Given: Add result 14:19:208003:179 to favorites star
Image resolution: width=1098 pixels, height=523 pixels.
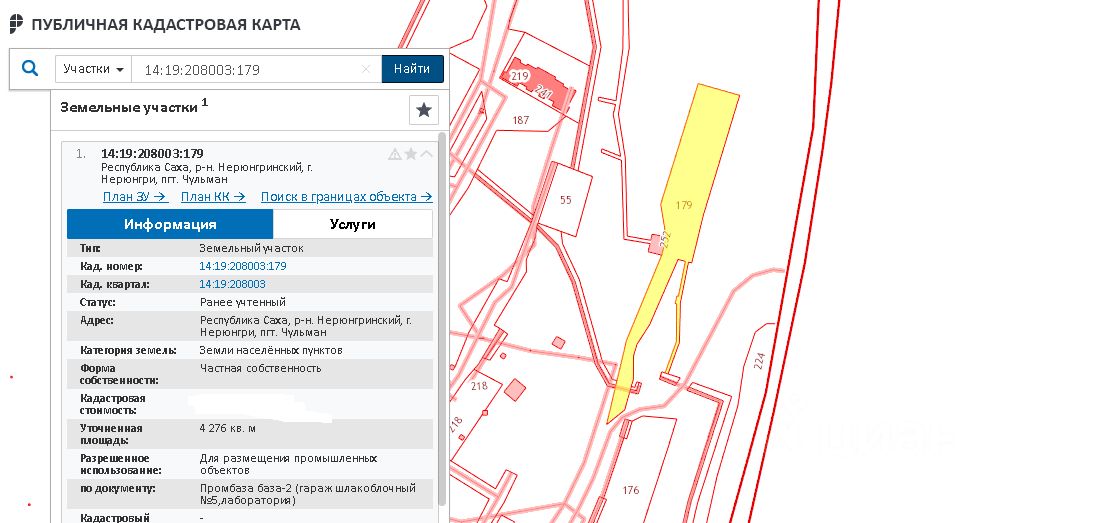Looking at the screenshot, I should coord(411,154).
